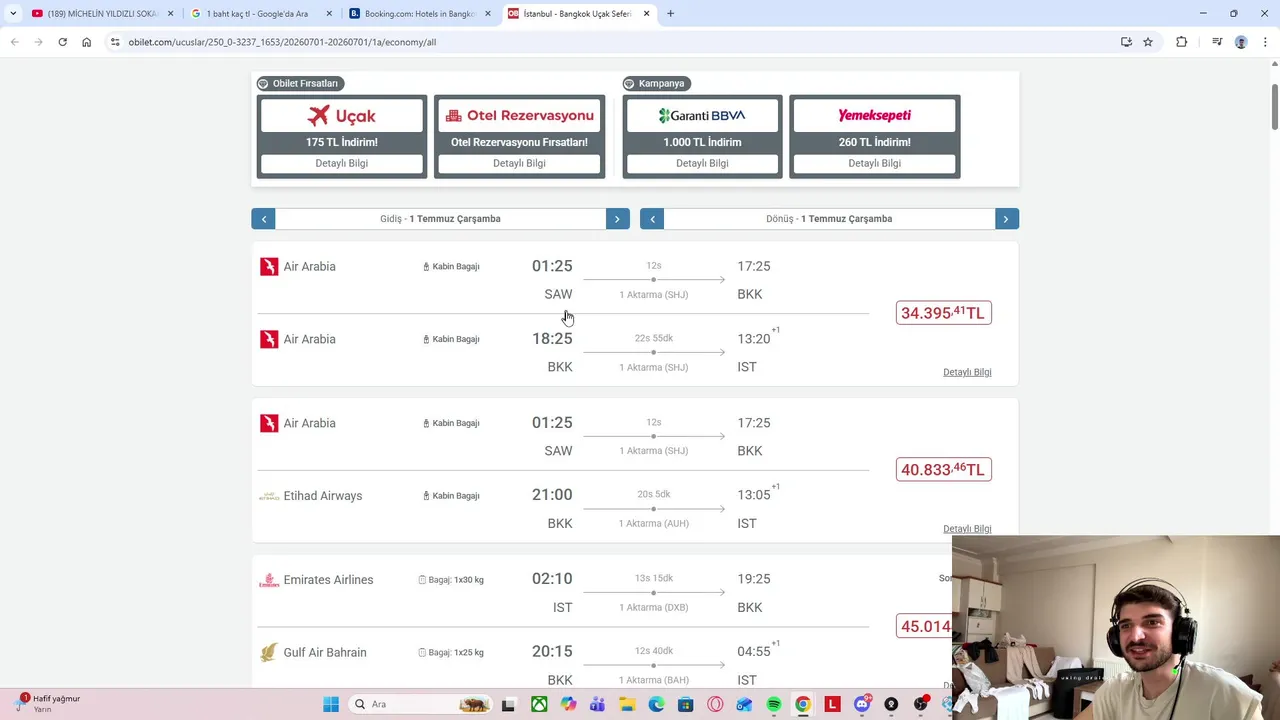Screen dimensions: 1280x720
Task: Click 02:10 IST departure time
Action: [x=552, y=579]
